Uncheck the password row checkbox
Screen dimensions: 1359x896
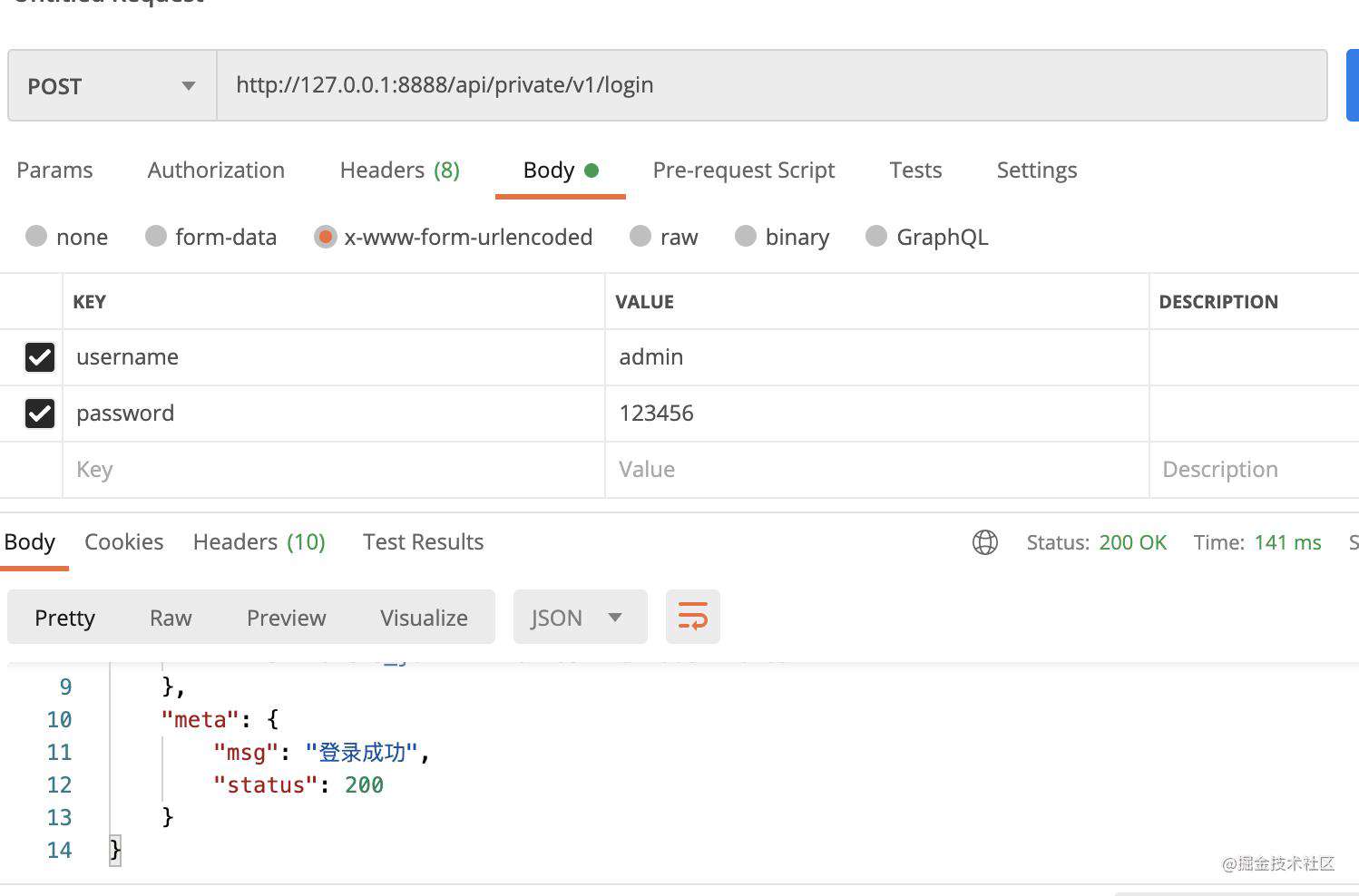coord(40,414)
